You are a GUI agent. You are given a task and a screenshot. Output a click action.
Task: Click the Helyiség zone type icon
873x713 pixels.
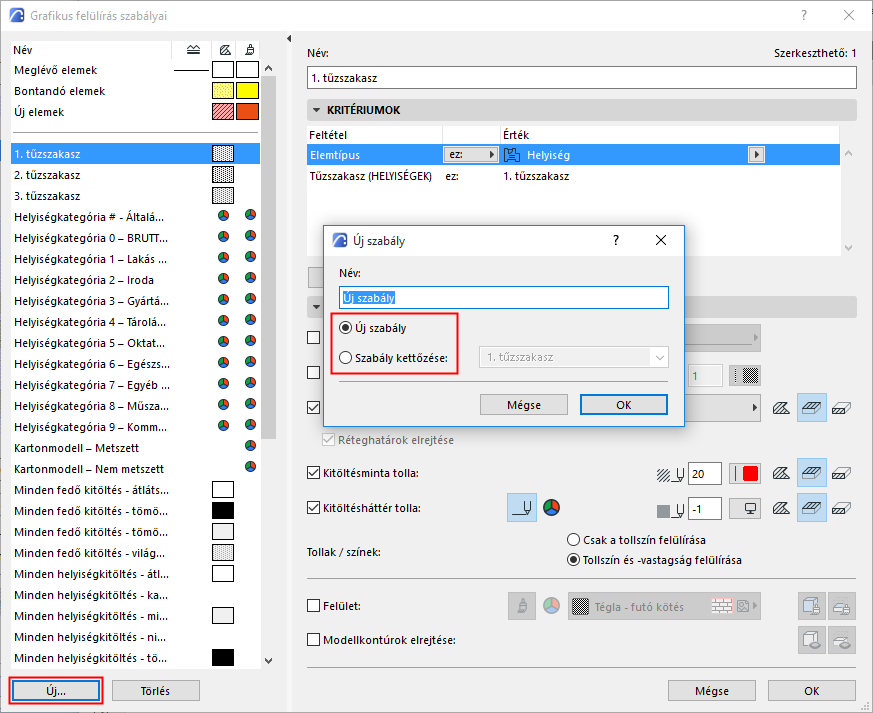pos(512,155)
